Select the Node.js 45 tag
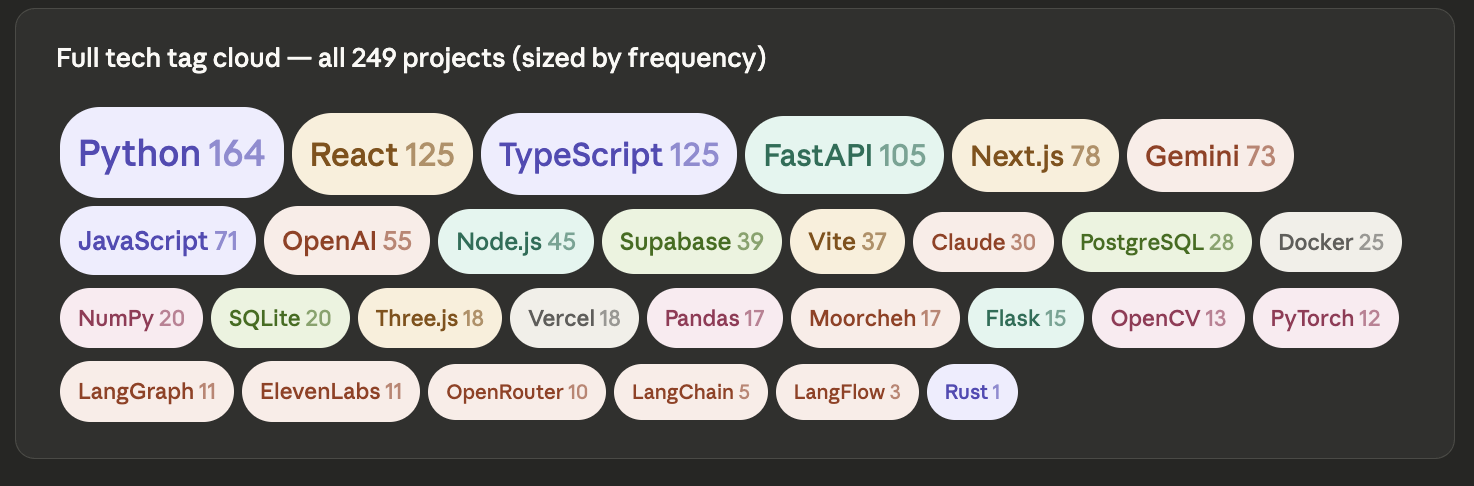The height and width of the screenshot is (486, 1474). point(516,241)
